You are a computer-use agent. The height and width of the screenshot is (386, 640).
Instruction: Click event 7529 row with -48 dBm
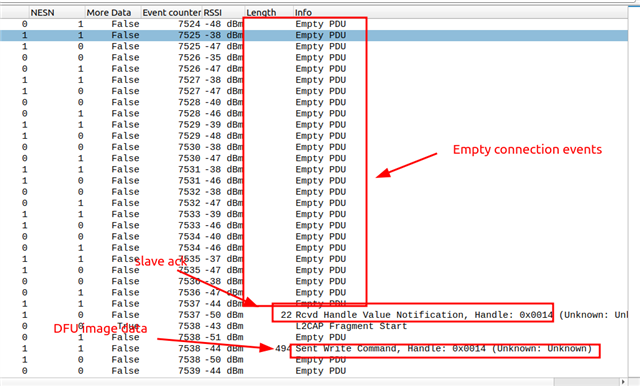coord(314,136)
